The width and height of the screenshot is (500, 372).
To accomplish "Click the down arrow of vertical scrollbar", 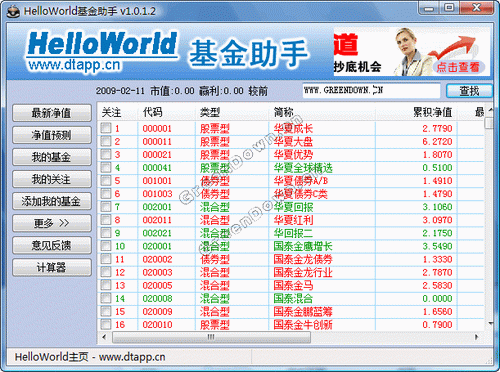I will [490, 323].
